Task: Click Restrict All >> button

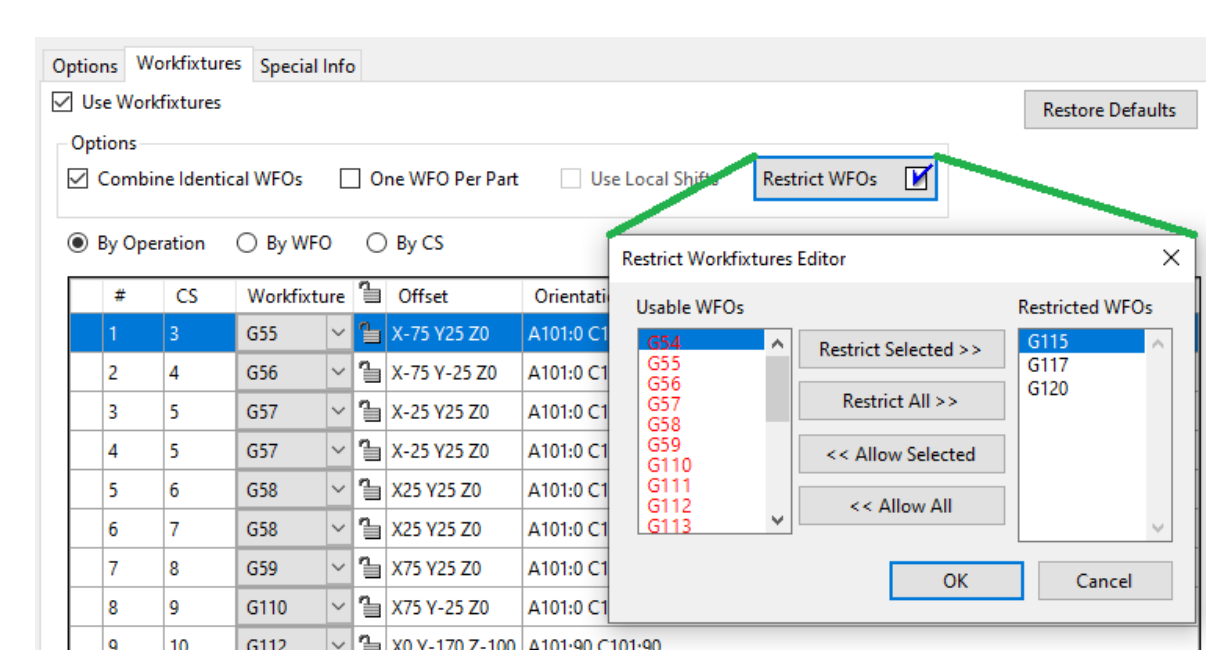Action: [901, 401]
